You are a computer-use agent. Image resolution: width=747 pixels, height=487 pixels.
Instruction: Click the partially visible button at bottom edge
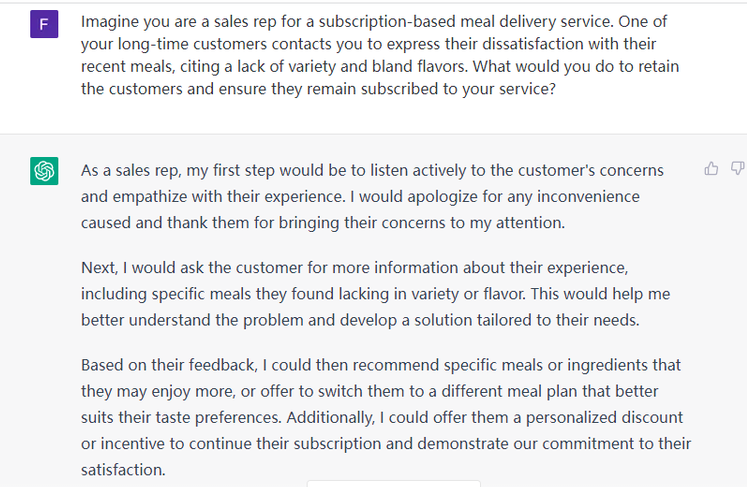coord(393,483)
